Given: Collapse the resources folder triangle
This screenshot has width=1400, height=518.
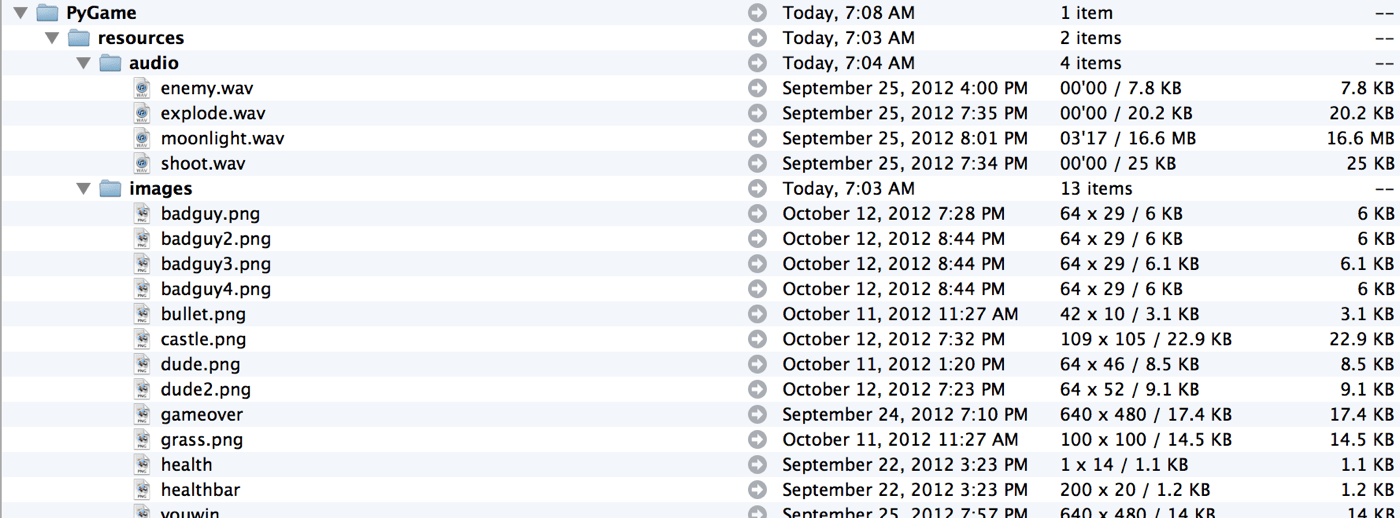Looking at the screenshot, I should 52,38.
